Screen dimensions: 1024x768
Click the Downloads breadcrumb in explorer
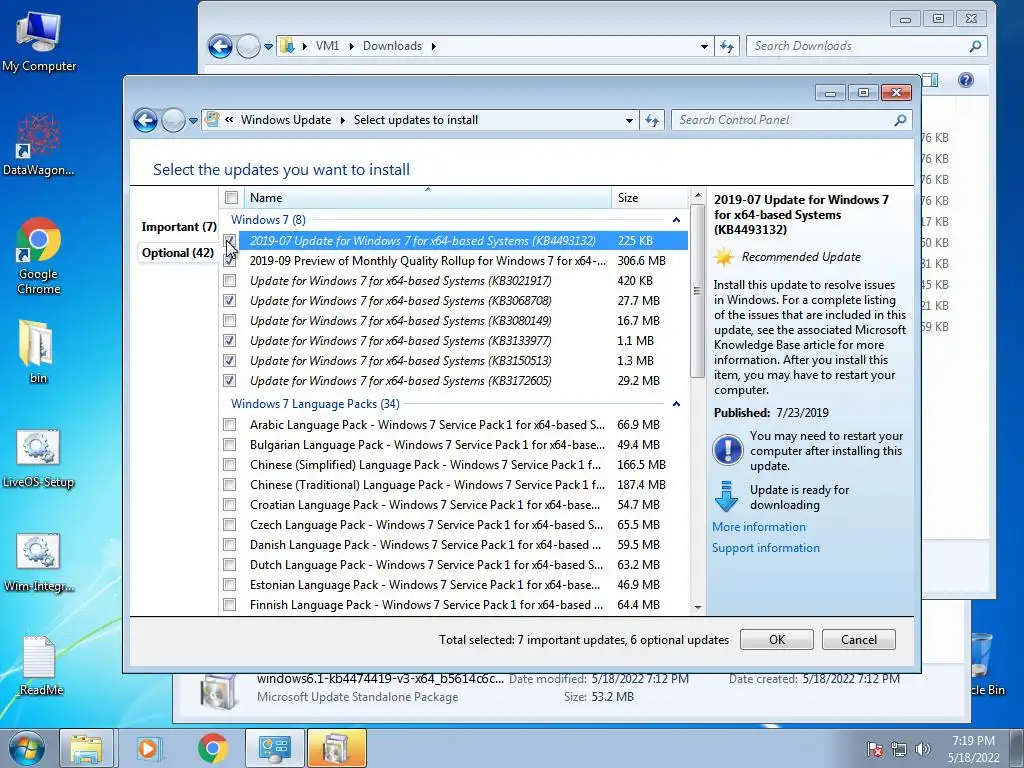point(392,46)
